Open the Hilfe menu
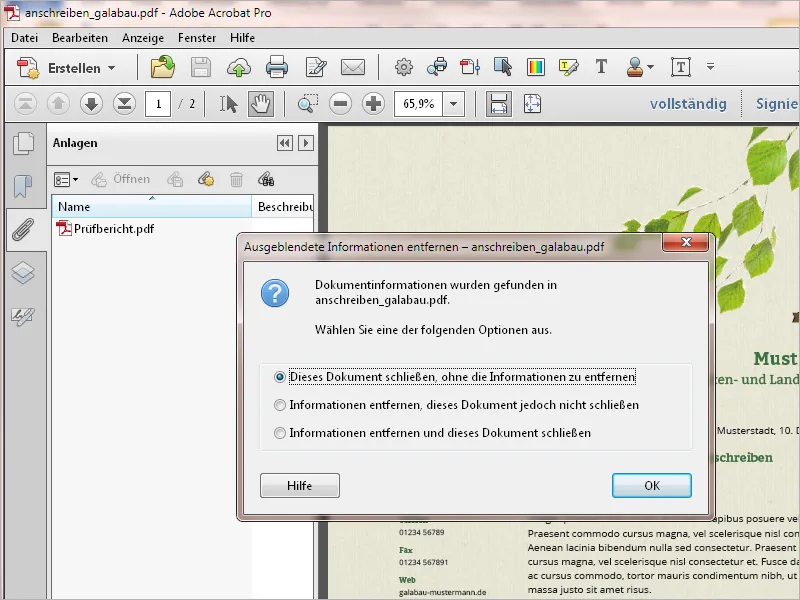 (242, 38)
